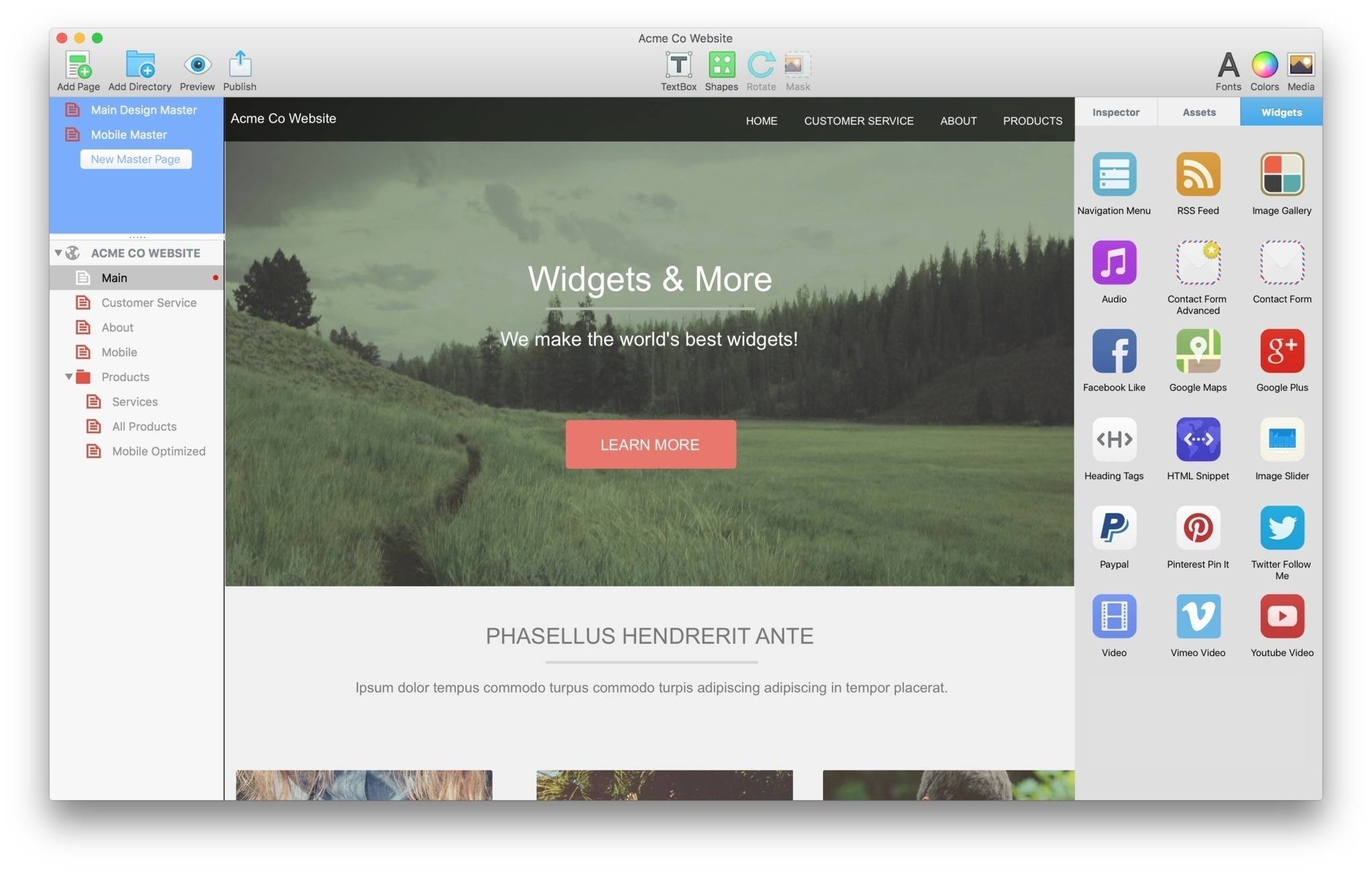This screenshot has height=871, width=1372.
Task: Open the Media browser icon
Action: [1300, 66]
